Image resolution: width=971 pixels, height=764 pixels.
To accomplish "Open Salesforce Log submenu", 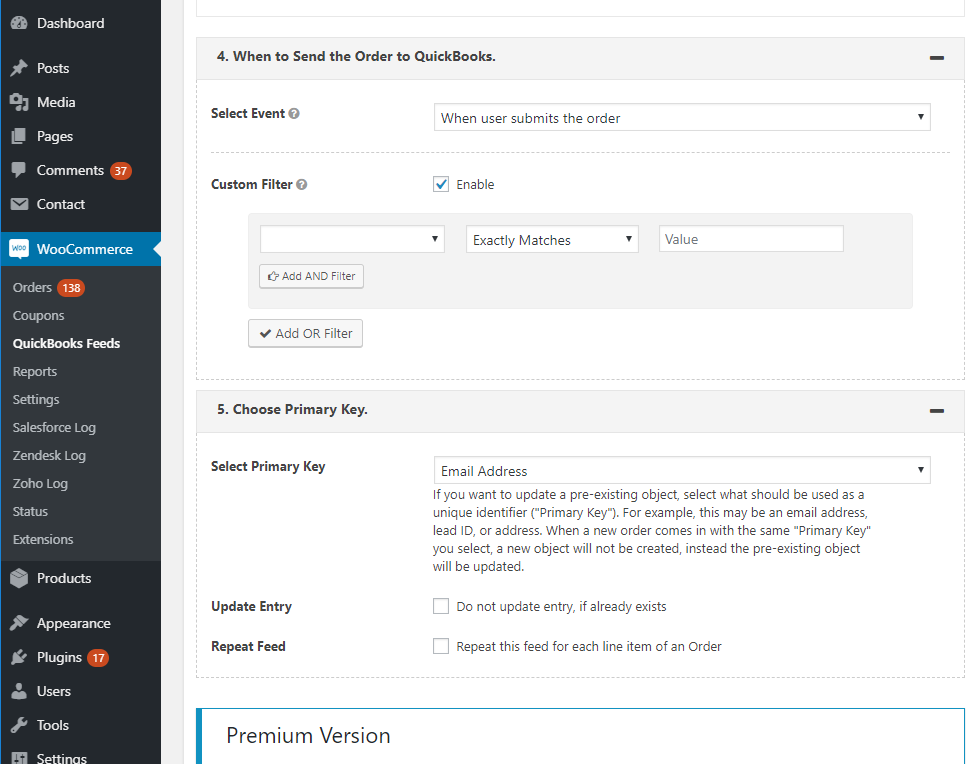I will [x=54, y=427].
